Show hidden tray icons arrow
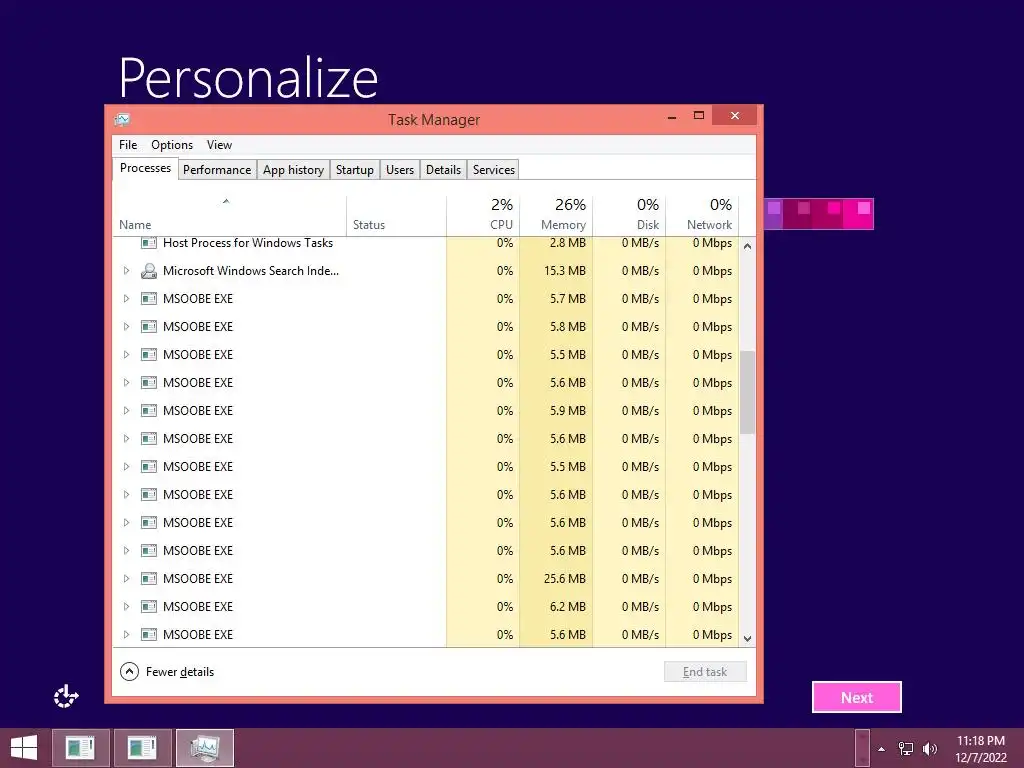 coord(881,749)
